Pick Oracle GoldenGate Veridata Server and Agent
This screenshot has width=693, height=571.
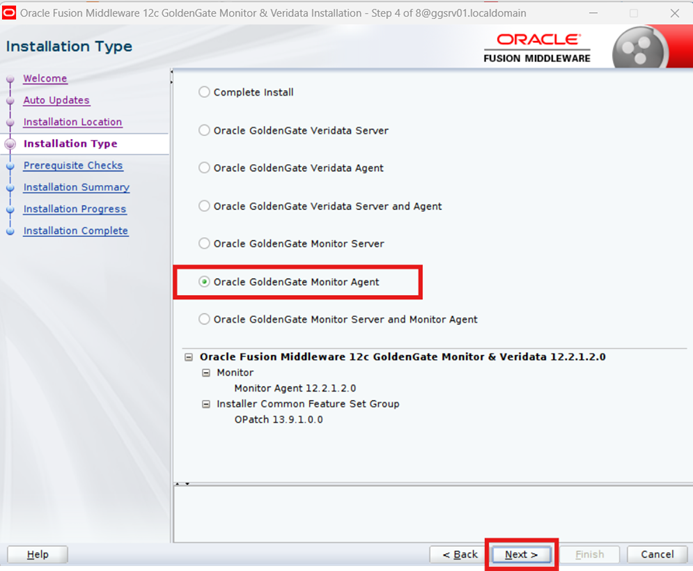[205, 206]
